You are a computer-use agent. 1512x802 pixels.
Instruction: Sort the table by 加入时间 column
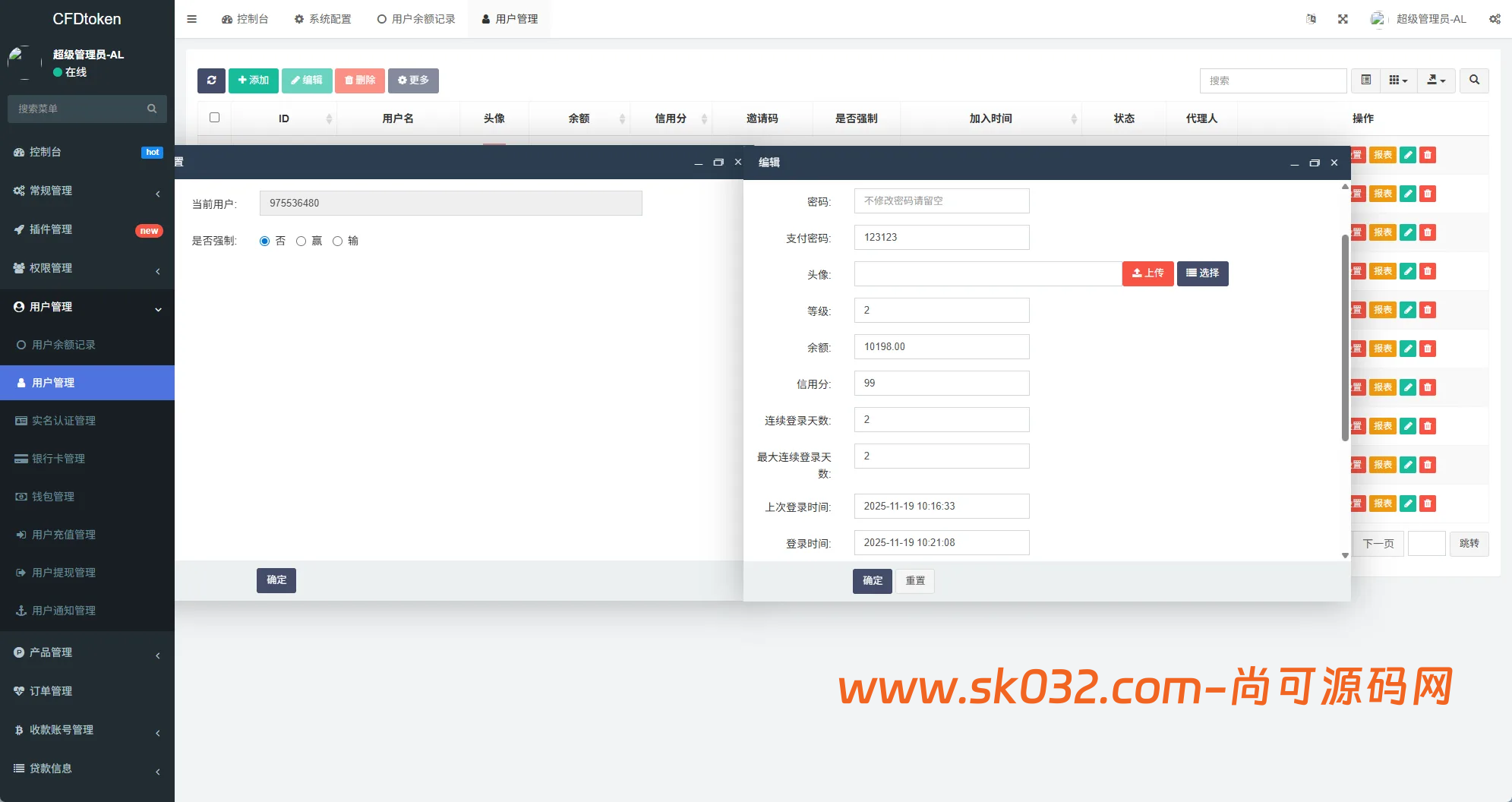coord(991,118)
